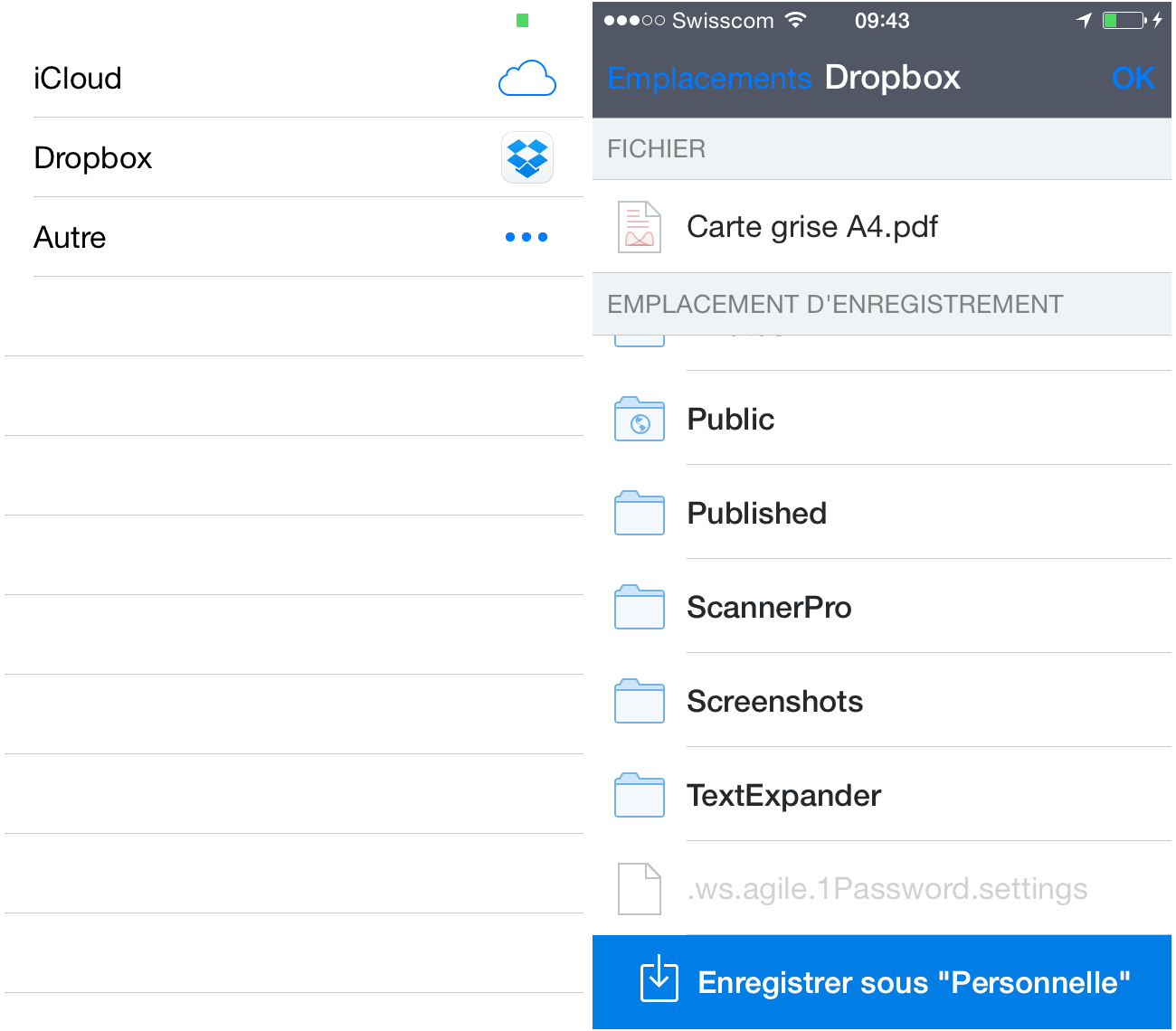Tap the Screenshots folder icon
Screen dimensions: 1176x1031
640,701
